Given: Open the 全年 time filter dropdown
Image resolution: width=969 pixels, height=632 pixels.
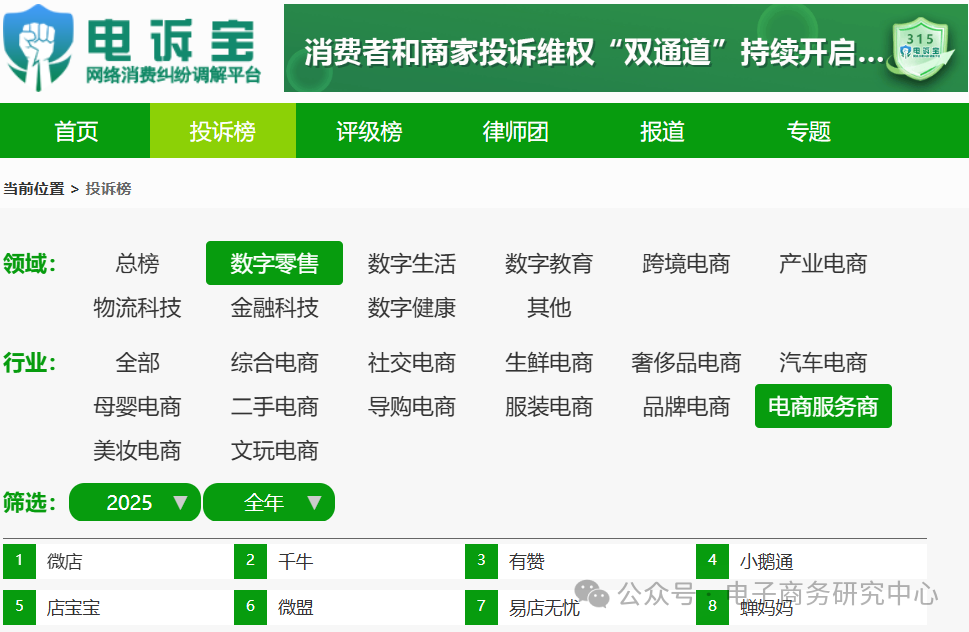Looking at the screenshot, I should point(269,502).
